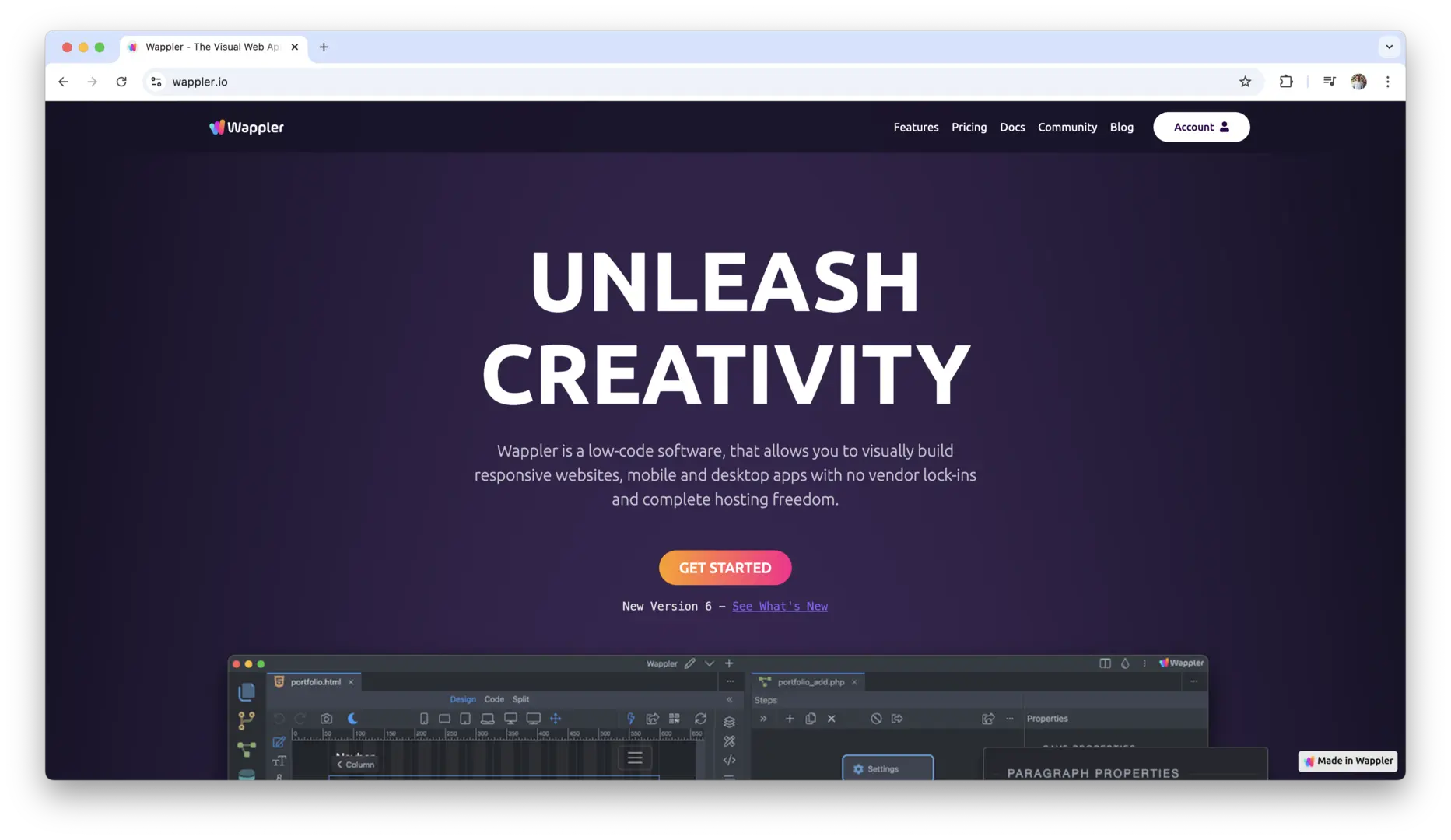1451x840 pixels.
Task: Expand the tab search dropdown arrow
Action: (x=1389, y=47)
